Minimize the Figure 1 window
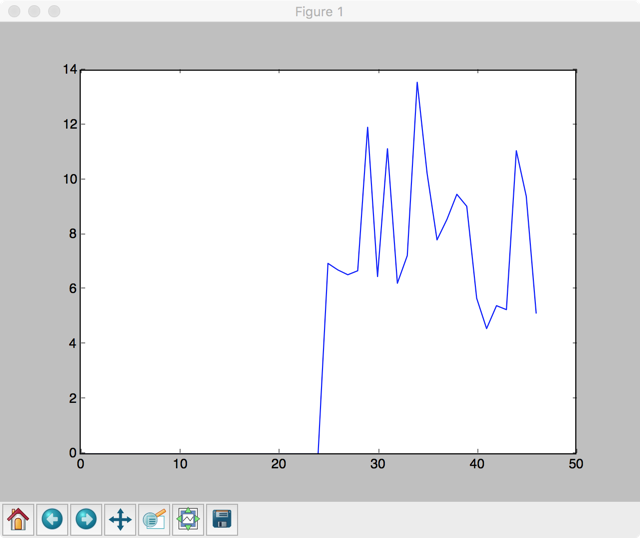This screenshot has height=538, width=640. click(x=34, y=11)
